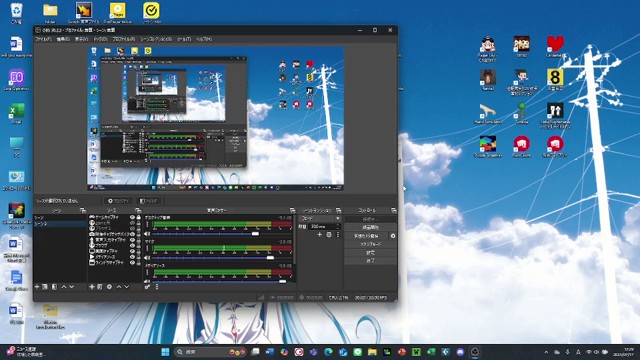This screenshot has height=360, width=640.
Task: Move source up with the up arrow
Action: [119, 287]
